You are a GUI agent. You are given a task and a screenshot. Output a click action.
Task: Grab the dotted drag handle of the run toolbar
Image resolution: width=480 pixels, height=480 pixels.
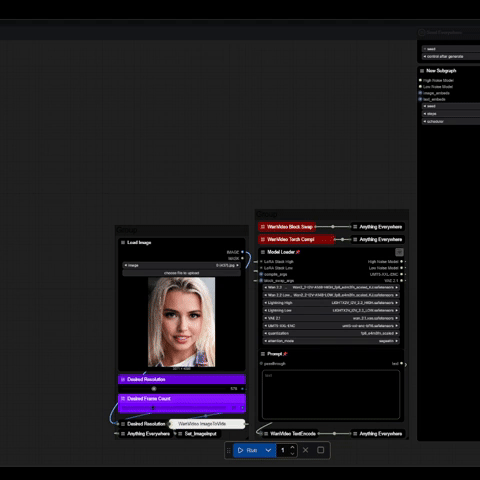tap(229, 451)
